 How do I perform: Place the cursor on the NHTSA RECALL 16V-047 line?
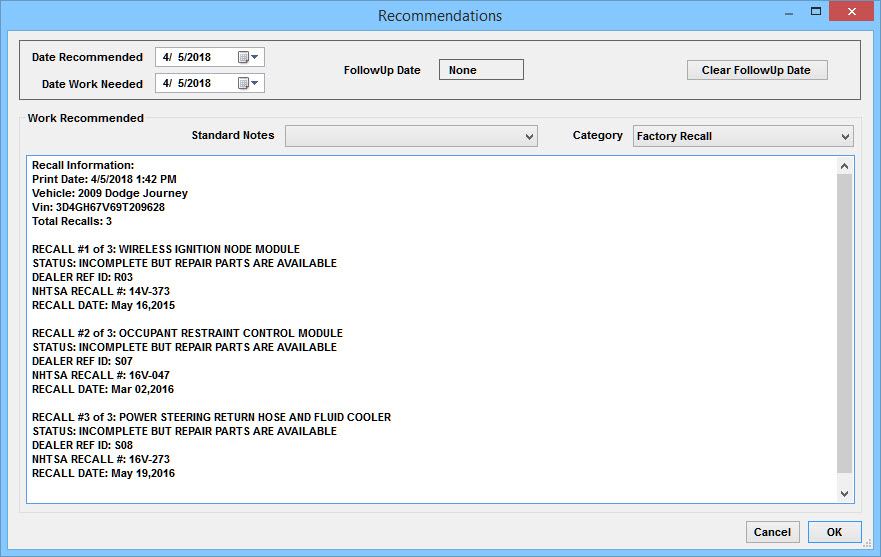coord(101,375)
